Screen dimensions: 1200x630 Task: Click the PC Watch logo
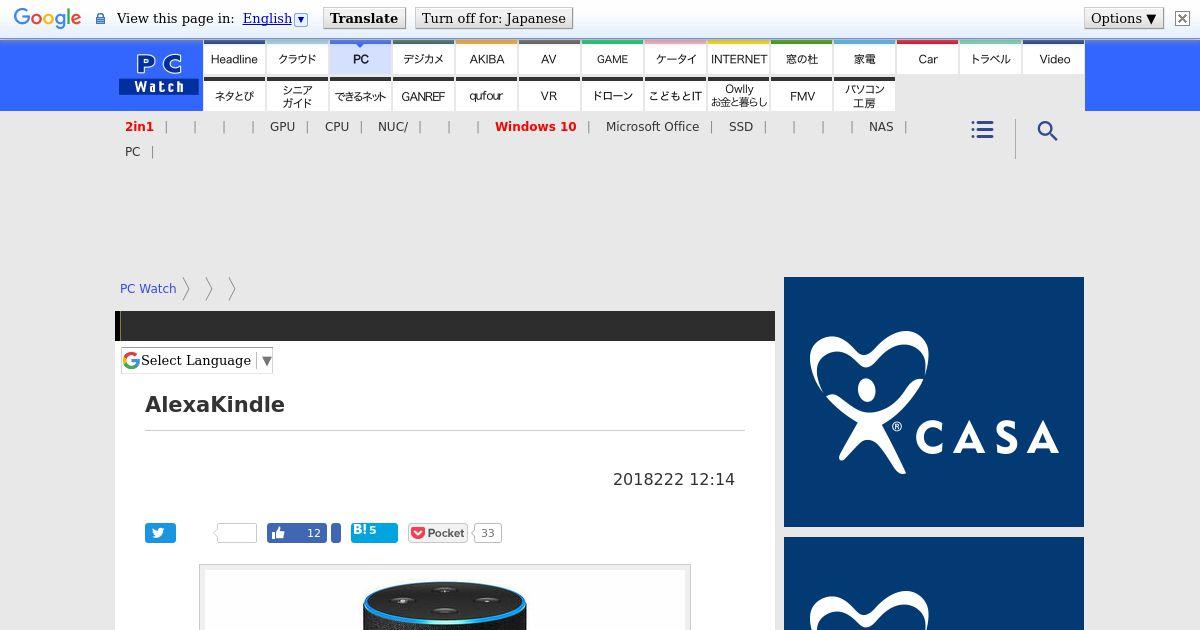[159, 75]
